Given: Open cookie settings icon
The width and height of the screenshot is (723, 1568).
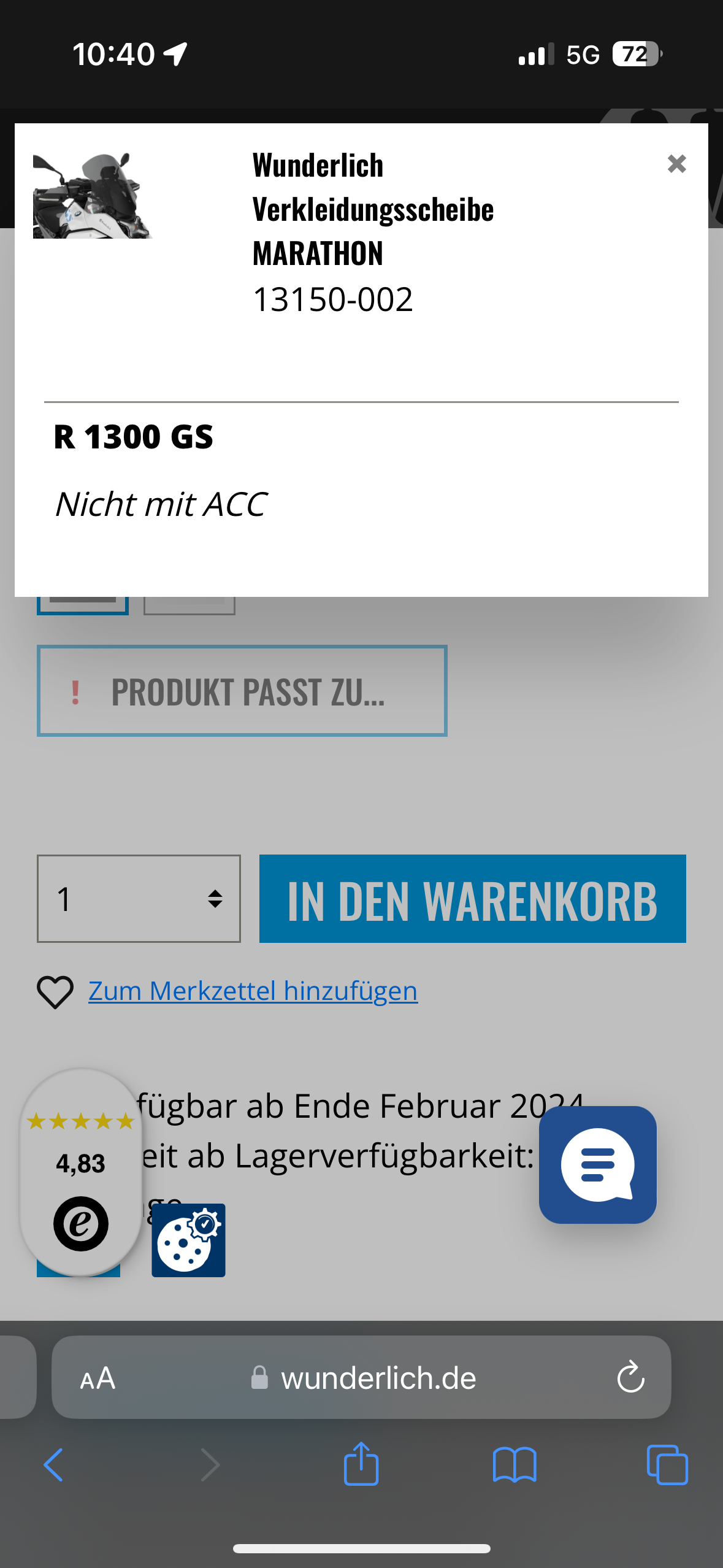Looking at the screenshot, I should point(188,1240).
